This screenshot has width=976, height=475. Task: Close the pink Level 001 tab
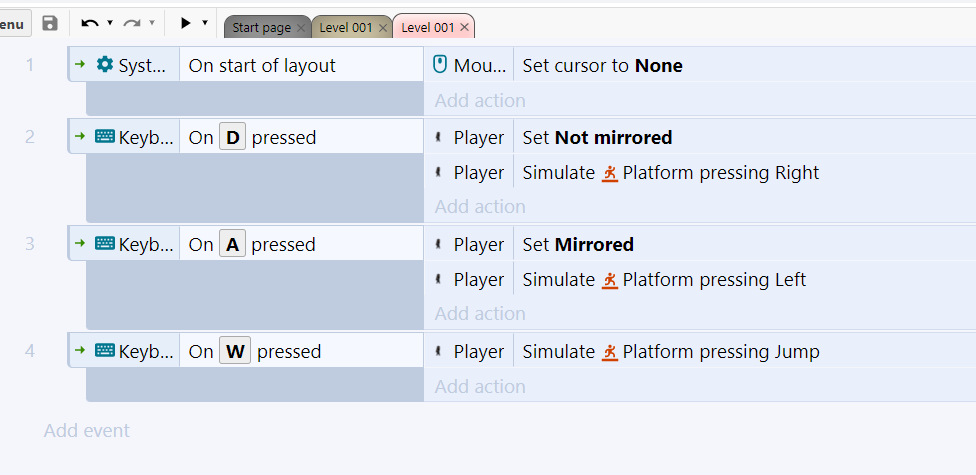point(464,27)
